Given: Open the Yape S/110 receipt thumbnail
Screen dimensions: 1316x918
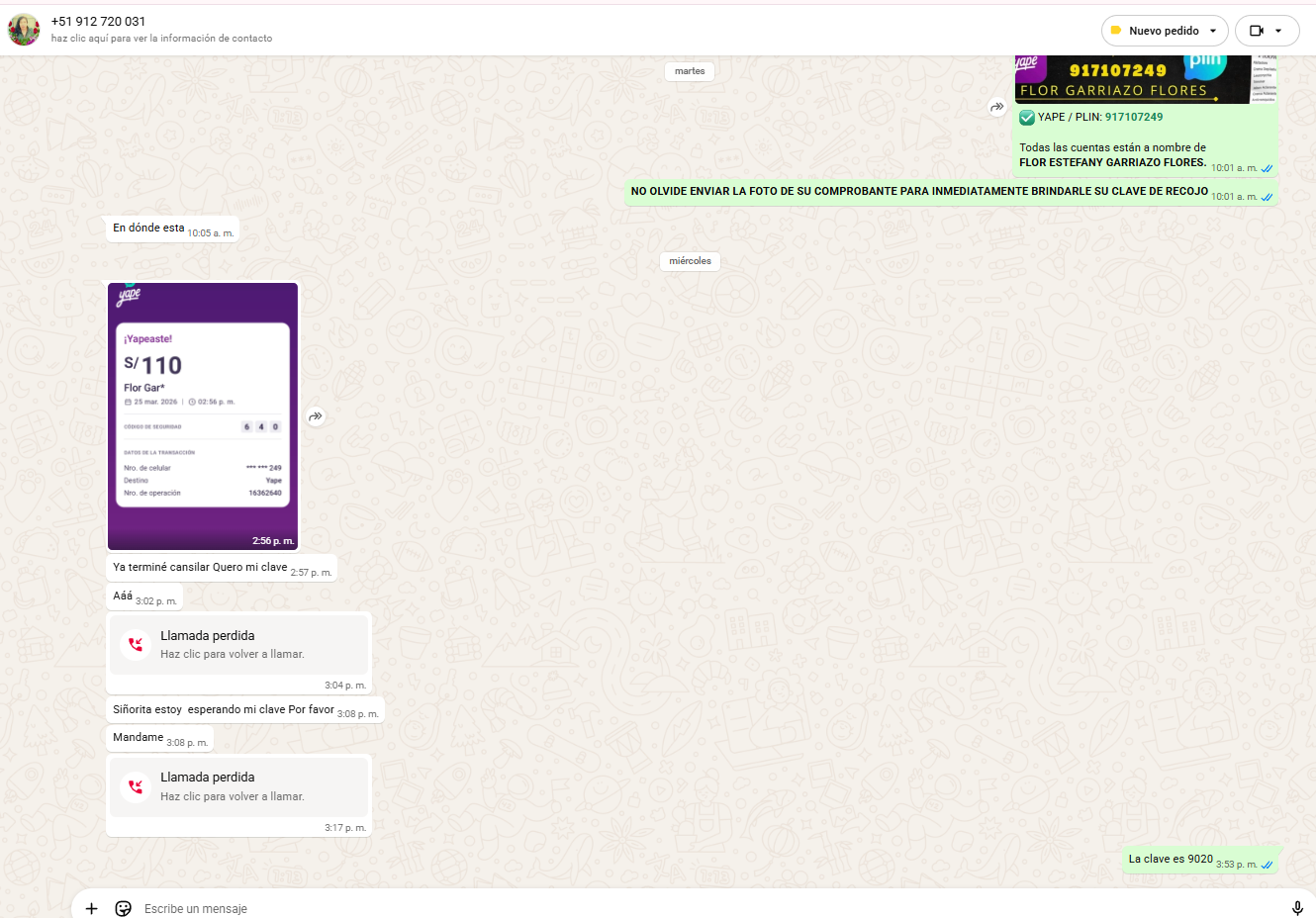Looking at the screenshot, I should tap(203, 415).
